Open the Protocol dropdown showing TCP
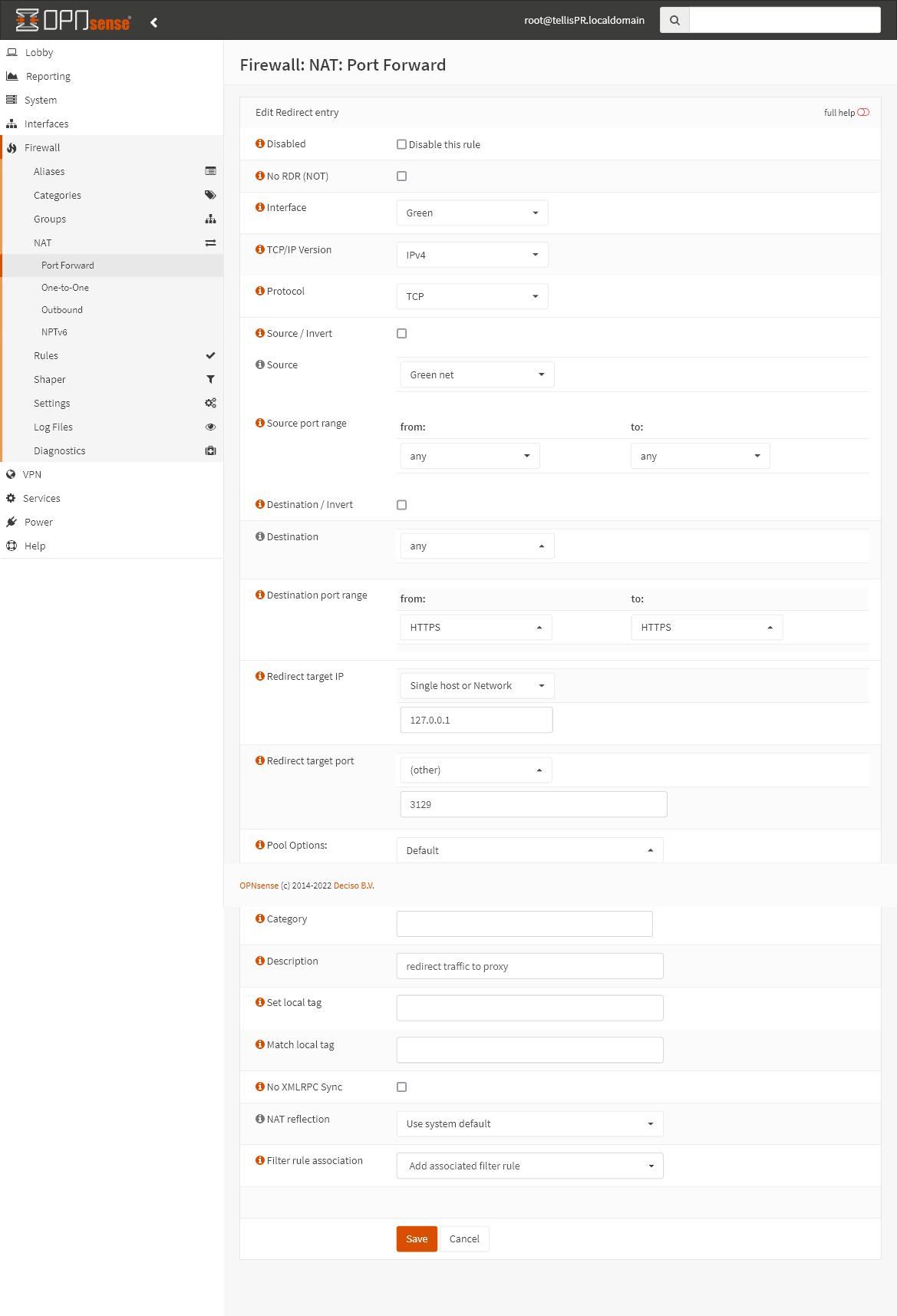This screenshot has height=1316, width=897. point(472,296)
